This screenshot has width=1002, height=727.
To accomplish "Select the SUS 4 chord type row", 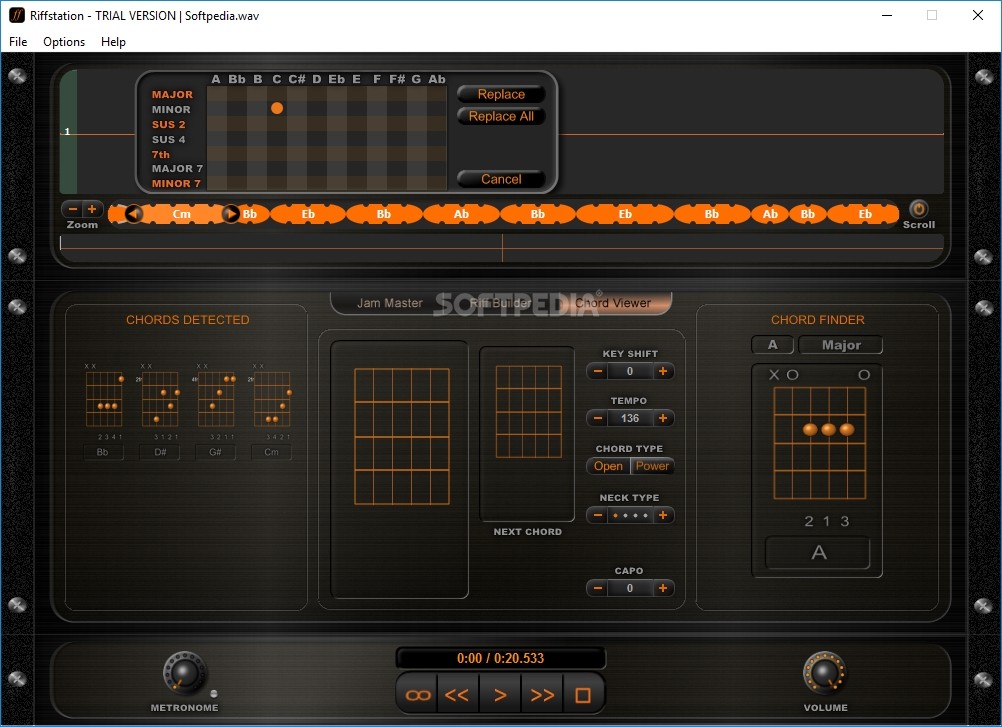I will coord(169,139).
